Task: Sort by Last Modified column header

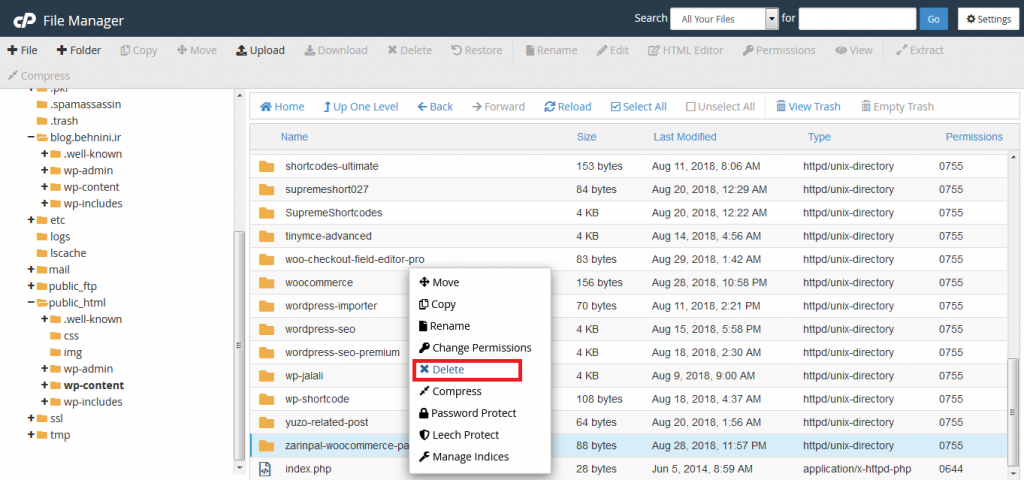Action: 684,136
